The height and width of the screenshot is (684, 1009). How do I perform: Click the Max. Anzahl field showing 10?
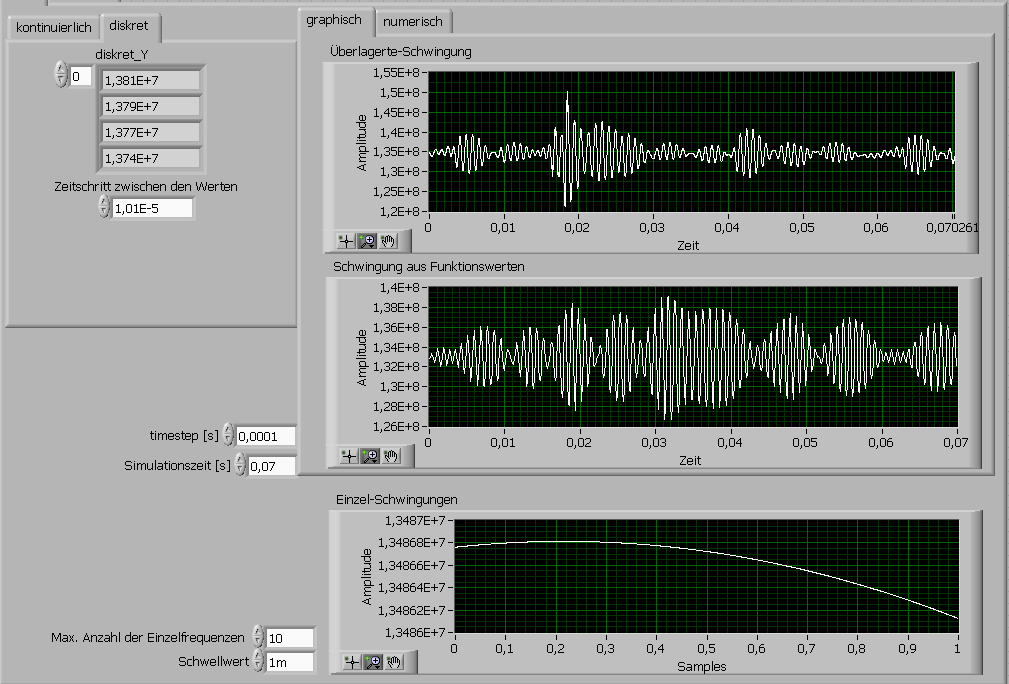(290, 638)
